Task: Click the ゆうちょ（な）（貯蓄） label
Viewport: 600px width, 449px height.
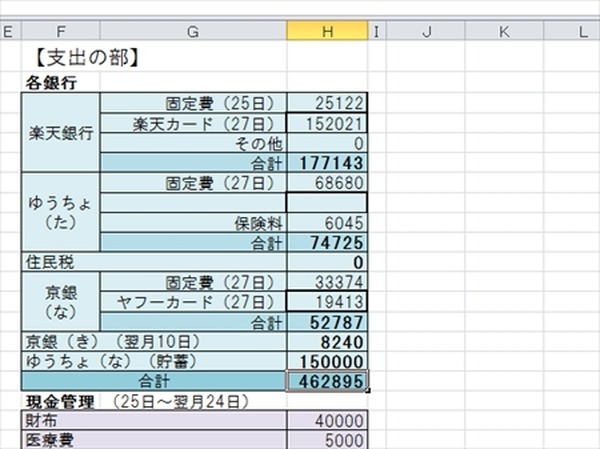Action: 154,362
